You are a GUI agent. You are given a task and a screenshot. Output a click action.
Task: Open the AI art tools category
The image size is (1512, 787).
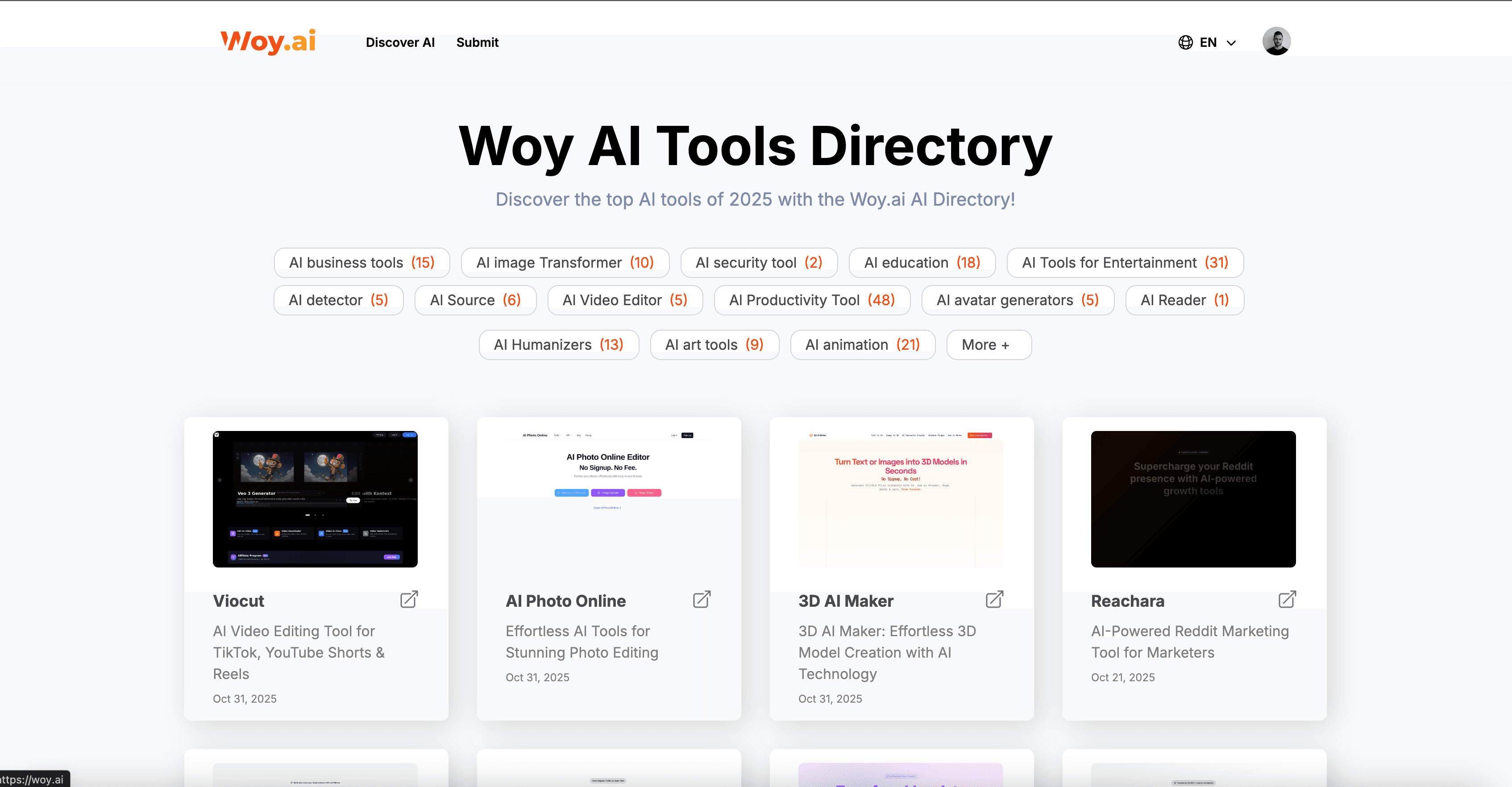[714, 344]
